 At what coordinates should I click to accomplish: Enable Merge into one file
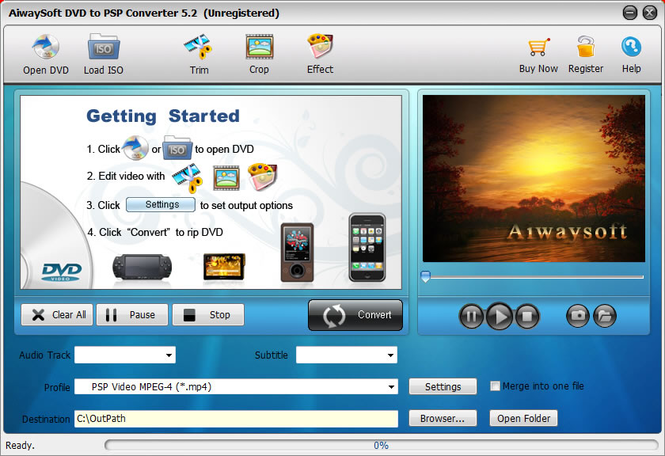(495, 386)
